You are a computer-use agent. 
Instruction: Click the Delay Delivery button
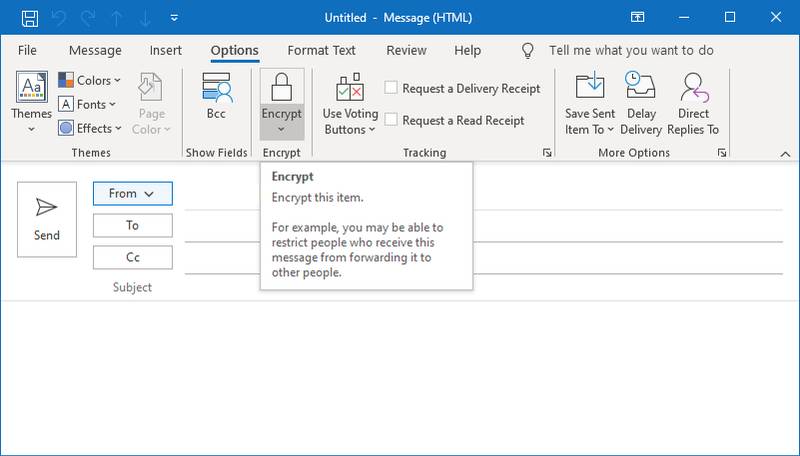(641, 104)
